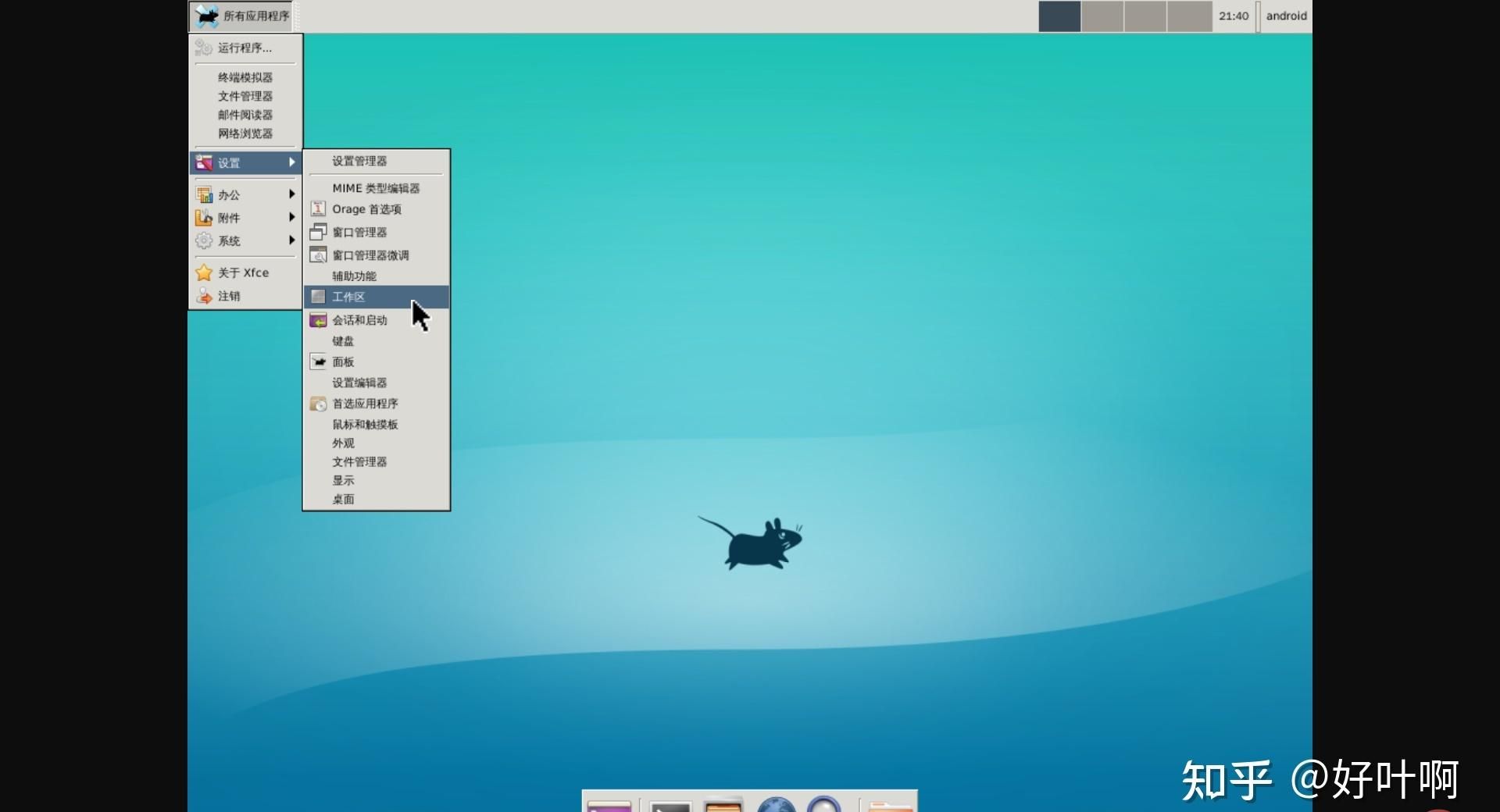Open 桌面 desktop settings
Image resolution: width=1500 pixels, height=812 pixels.
[377, 499]
